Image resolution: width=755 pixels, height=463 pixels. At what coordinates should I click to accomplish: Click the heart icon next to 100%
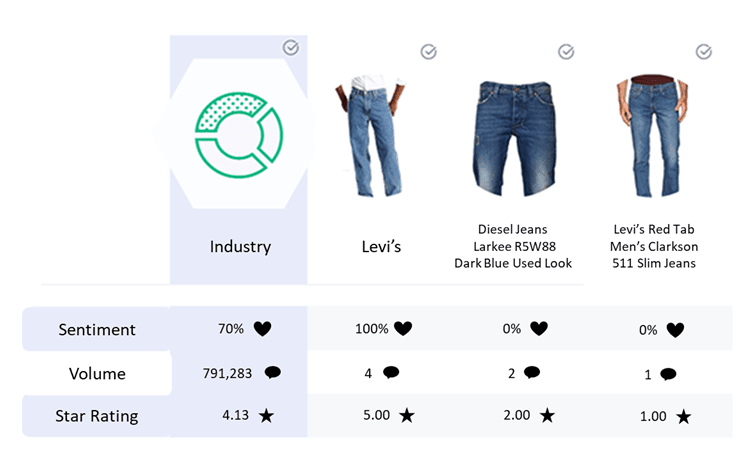pos(403,329)
